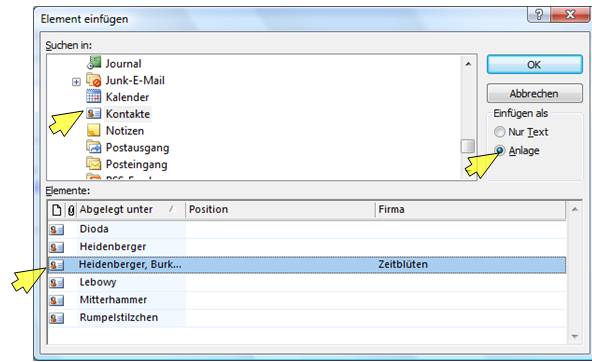
Task: Sort list by Position column header
Action: 280,210
